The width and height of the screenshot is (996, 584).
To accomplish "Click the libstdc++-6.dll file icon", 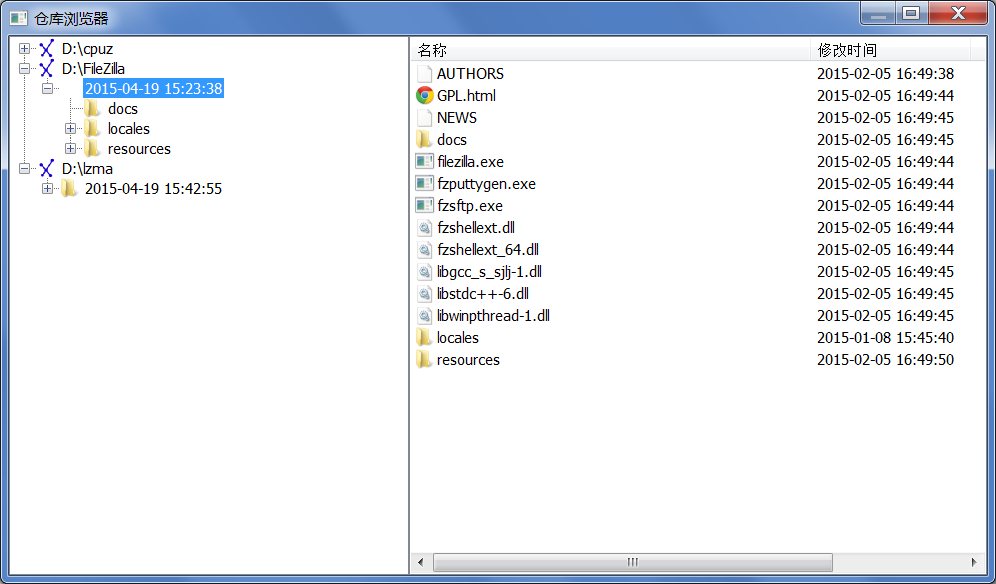I will [x=424, y=294].
